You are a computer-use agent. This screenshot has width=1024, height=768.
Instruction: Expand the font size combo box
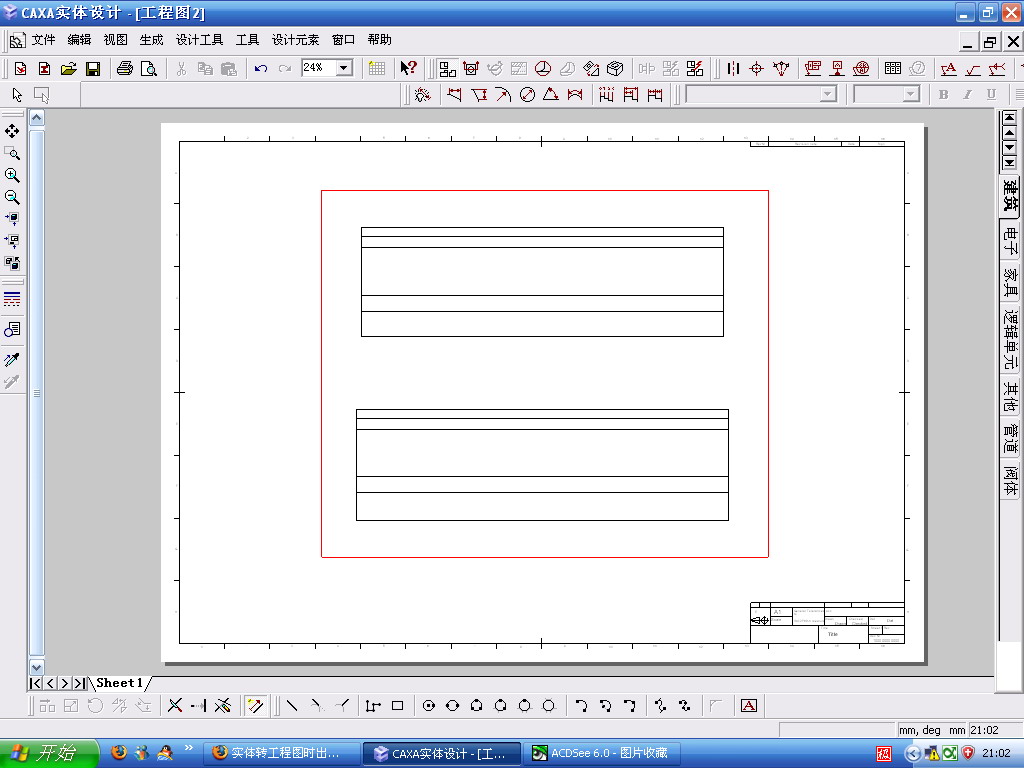[911, 95]
